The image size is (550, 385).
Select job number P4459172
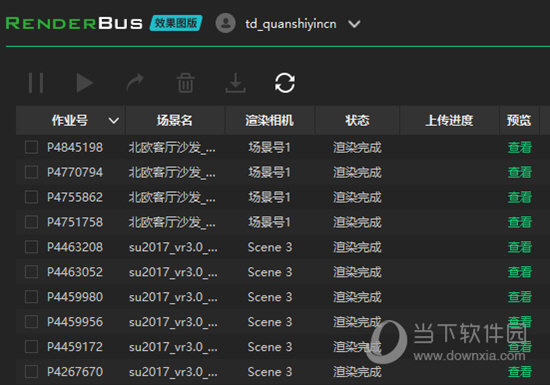pos(75,347)
